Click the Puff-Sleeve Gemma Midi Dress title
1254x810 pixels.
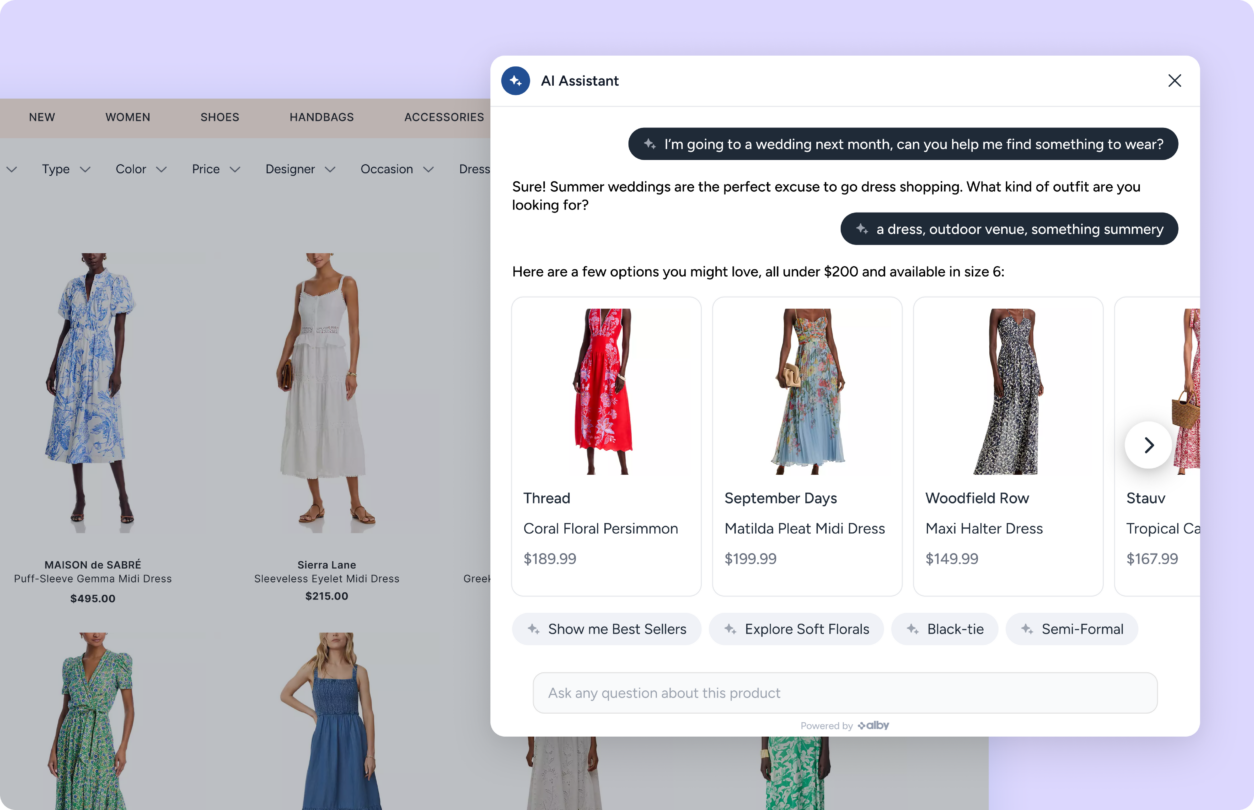(93, 579)
